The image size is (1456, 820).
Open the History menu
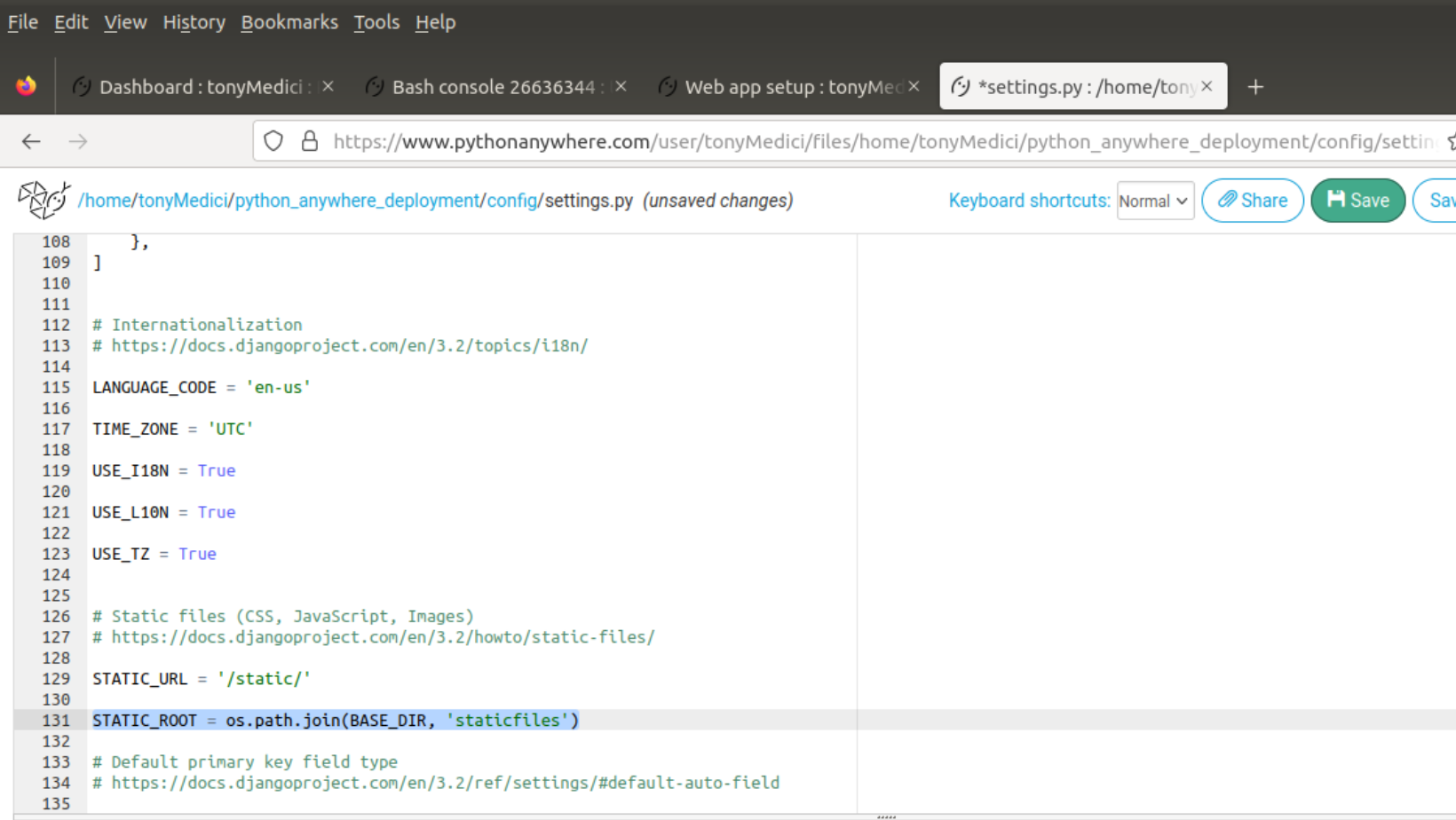pos(194,22)
